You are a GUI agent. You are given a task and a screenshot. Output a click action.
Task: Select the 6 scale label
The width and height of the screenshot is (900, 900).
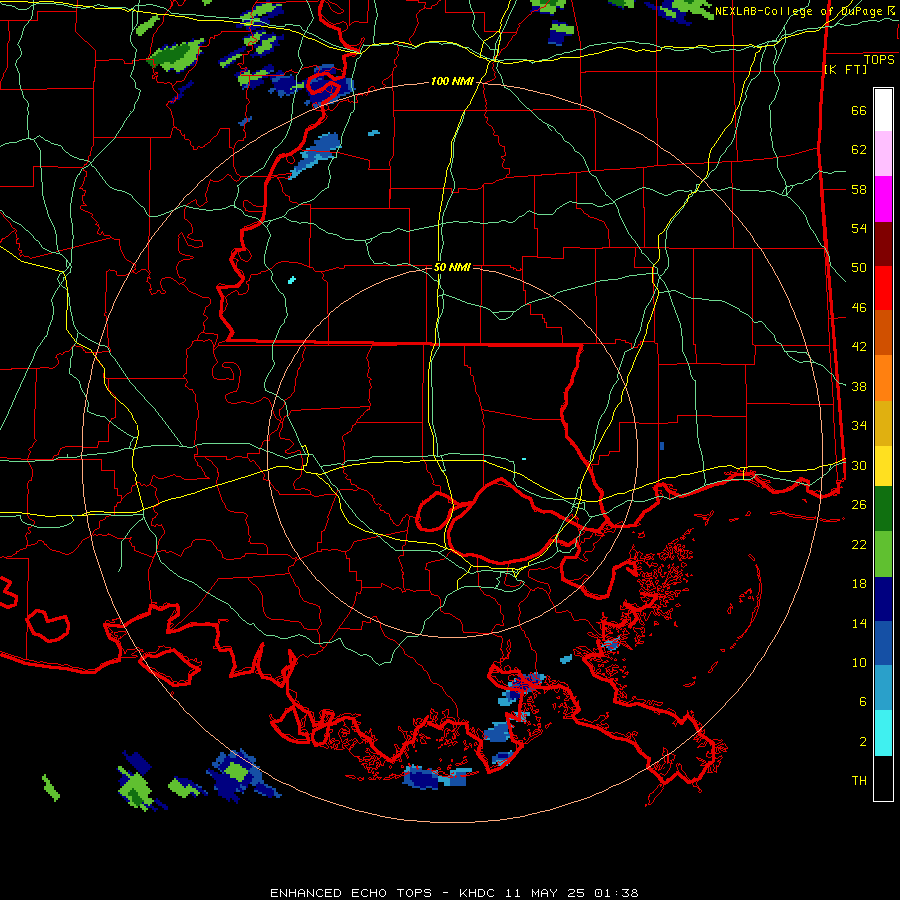click(x=863, y=702)
